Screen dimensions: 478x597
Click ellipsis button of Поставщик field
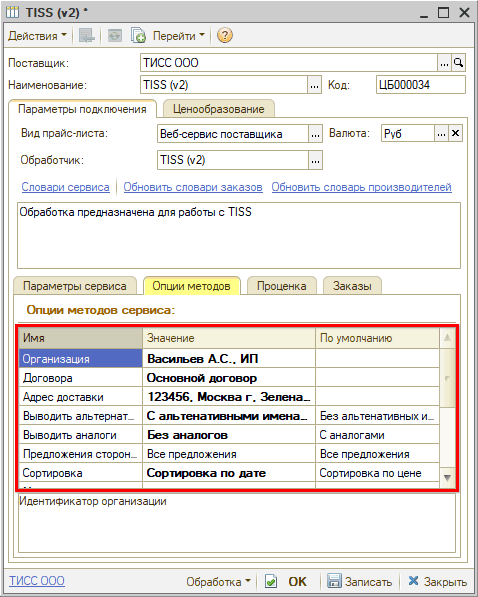click(x=444, y=63)
